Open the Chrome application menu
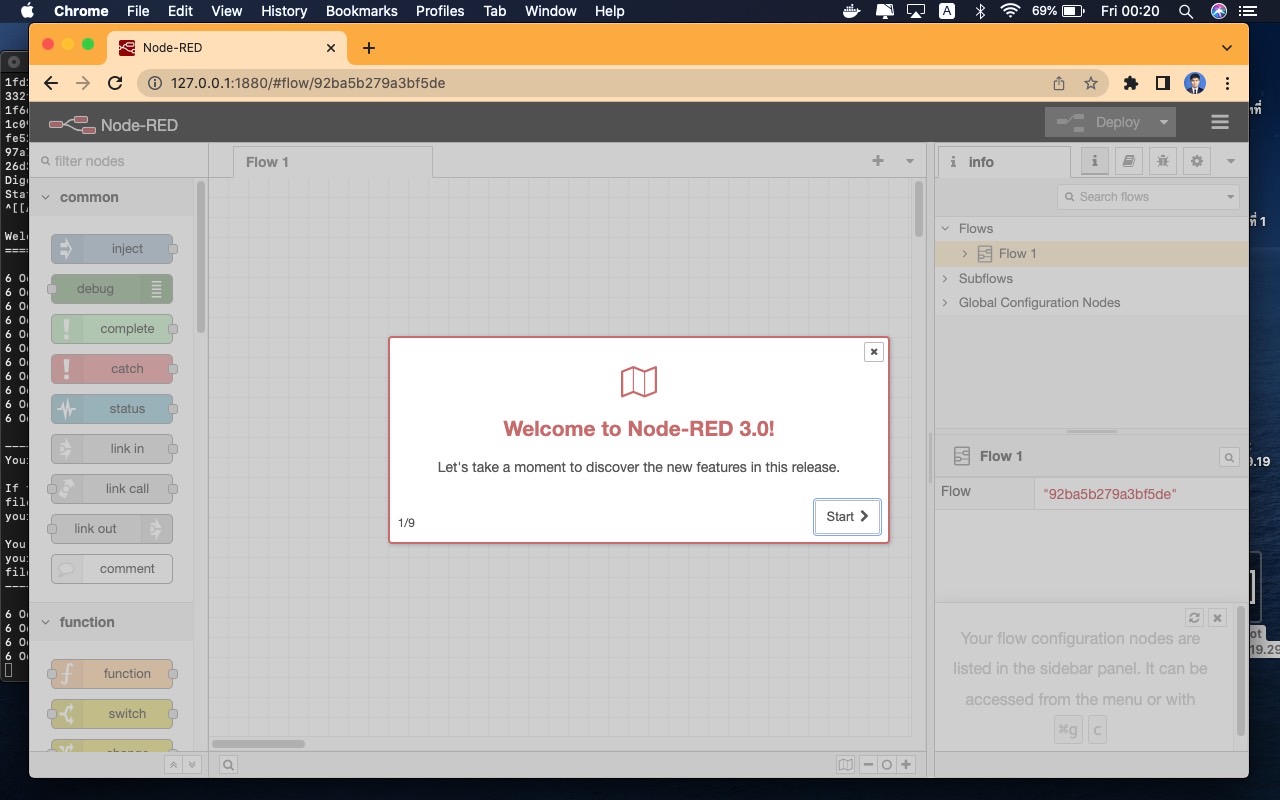The height and width of the screenshot is (800, 1280). coord(81,11)
